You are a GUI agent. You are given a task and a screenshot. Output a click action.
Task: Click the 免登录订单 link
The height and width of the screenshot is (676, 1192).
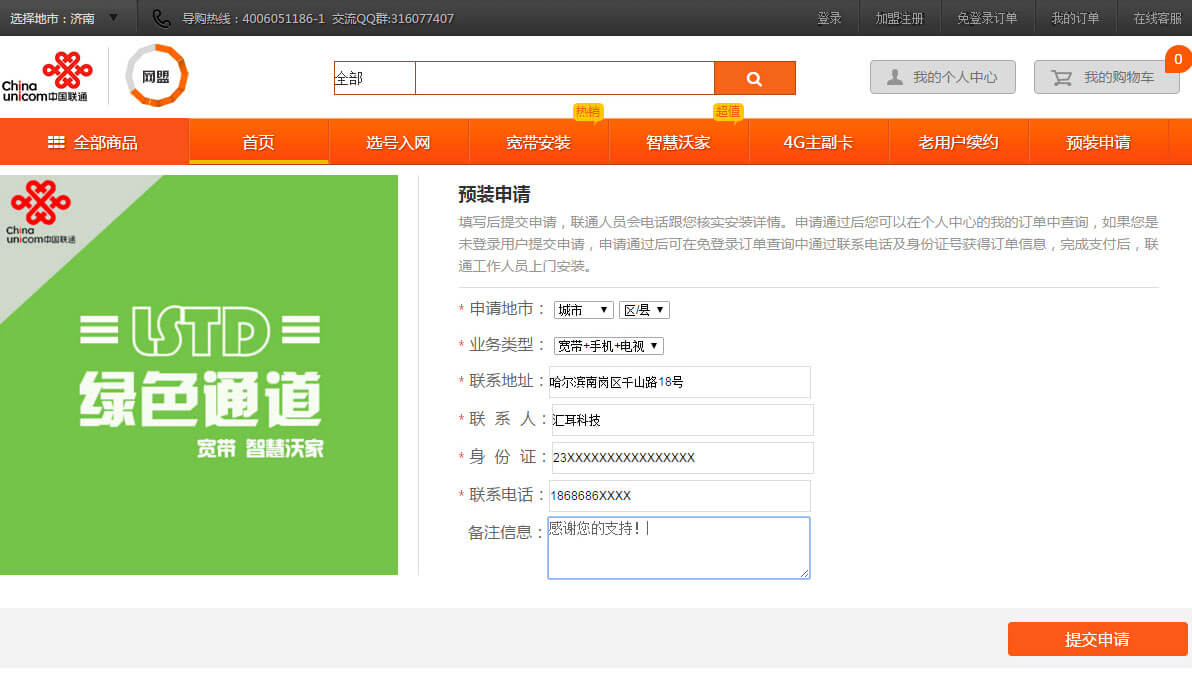point(987,18)
